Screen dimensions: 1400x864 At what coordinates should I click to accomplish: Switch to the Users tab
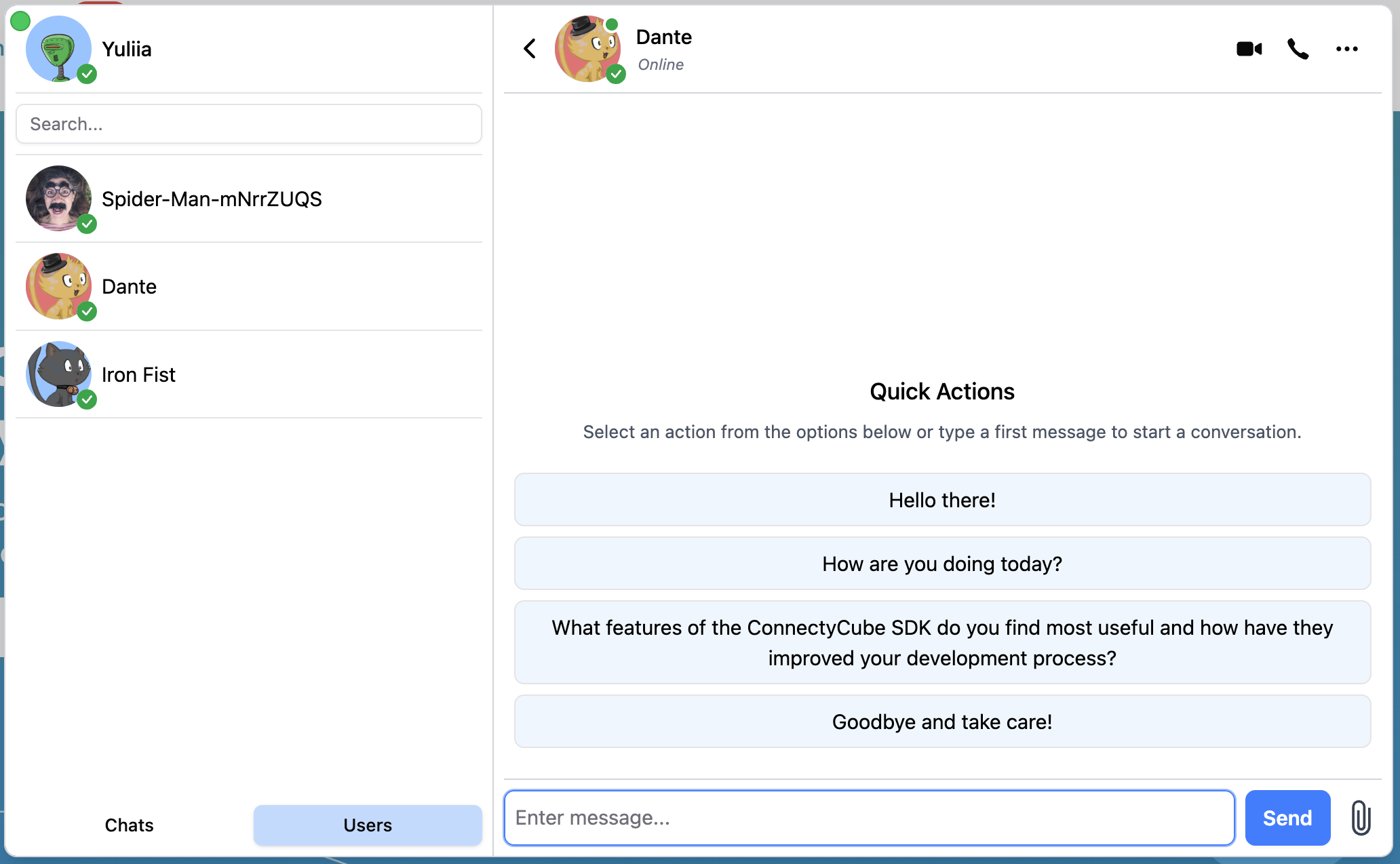(x=368, y=825)
